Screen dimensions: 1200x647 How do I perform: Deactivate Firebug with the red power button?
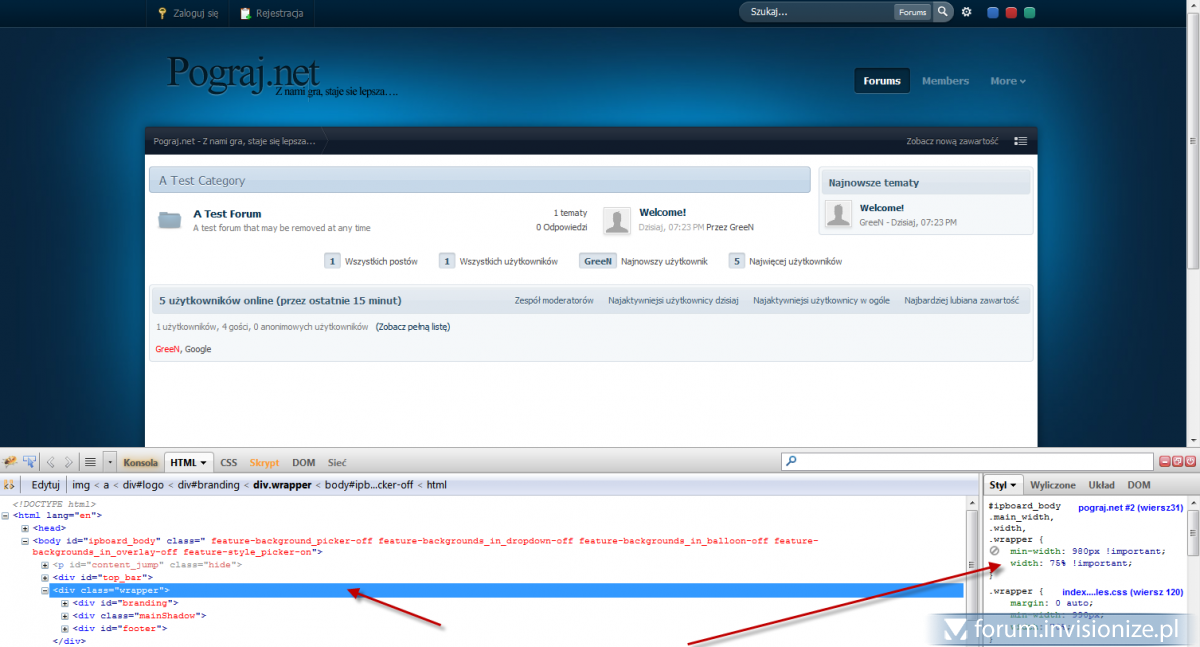[1190, 461]
